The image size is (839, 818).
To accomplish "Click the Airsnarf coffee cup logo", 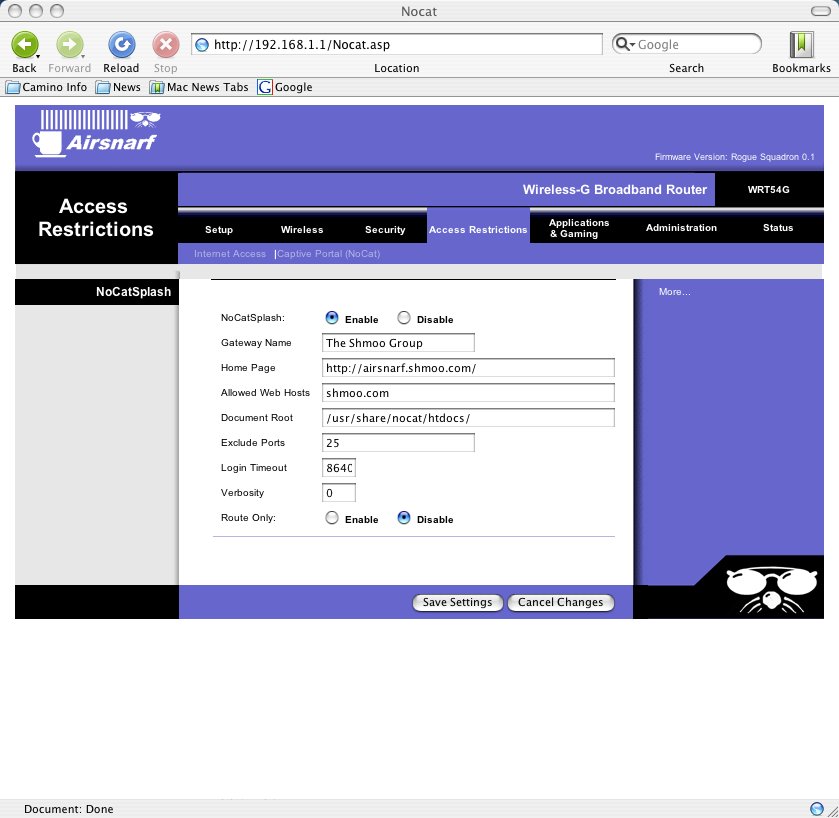I will 95,136.
